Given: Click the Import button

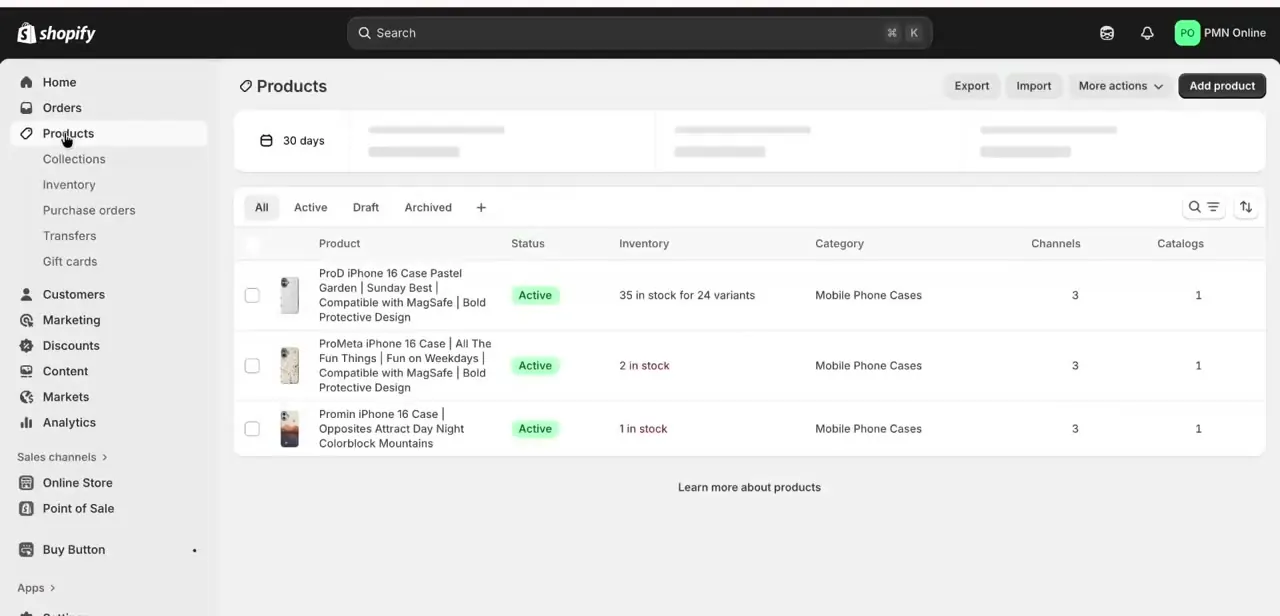Looking at the screenshot, I should coord(1034,86).
